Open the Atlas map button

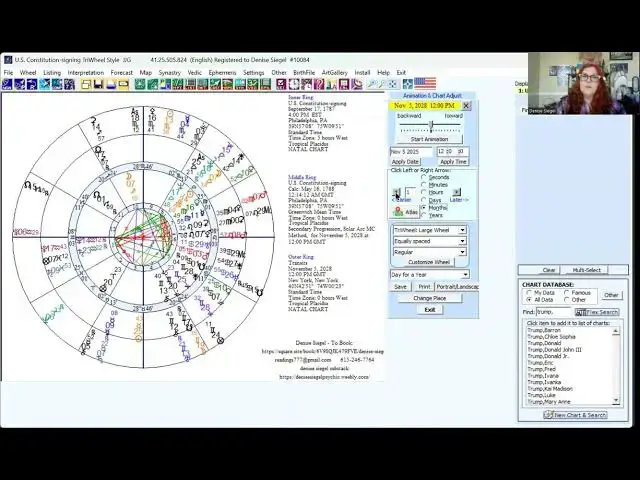point(405,212)
